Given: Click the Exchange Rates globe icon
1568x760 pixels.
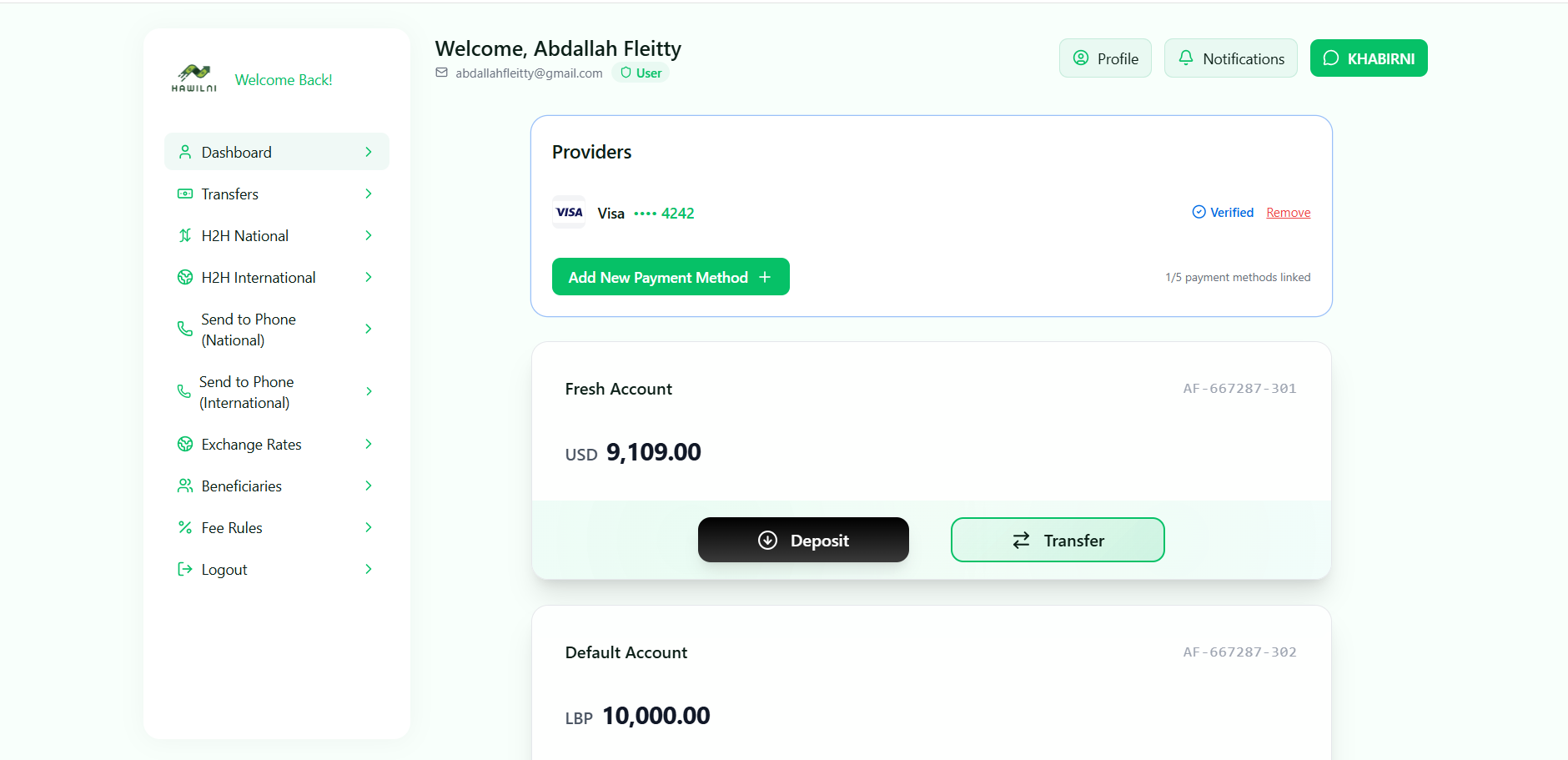Looking at the screenshot, I should pos(185,445).
